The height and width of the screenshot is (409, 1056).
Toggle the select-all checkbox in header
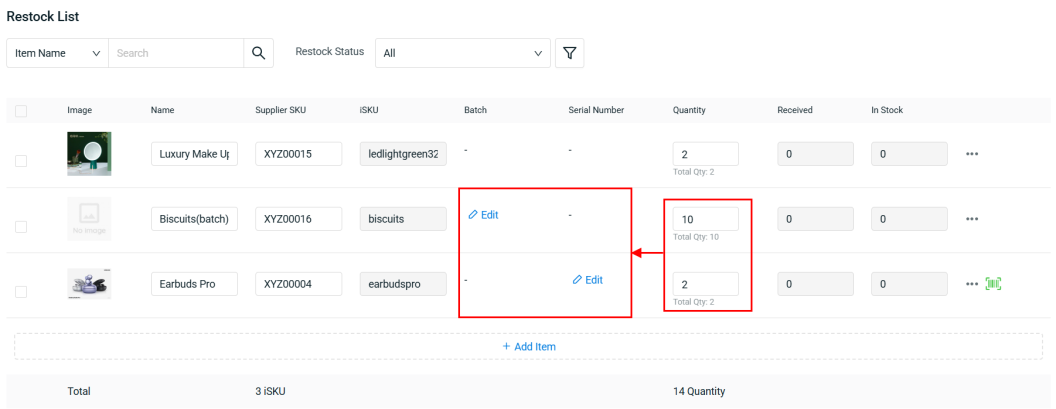(21, 111)
